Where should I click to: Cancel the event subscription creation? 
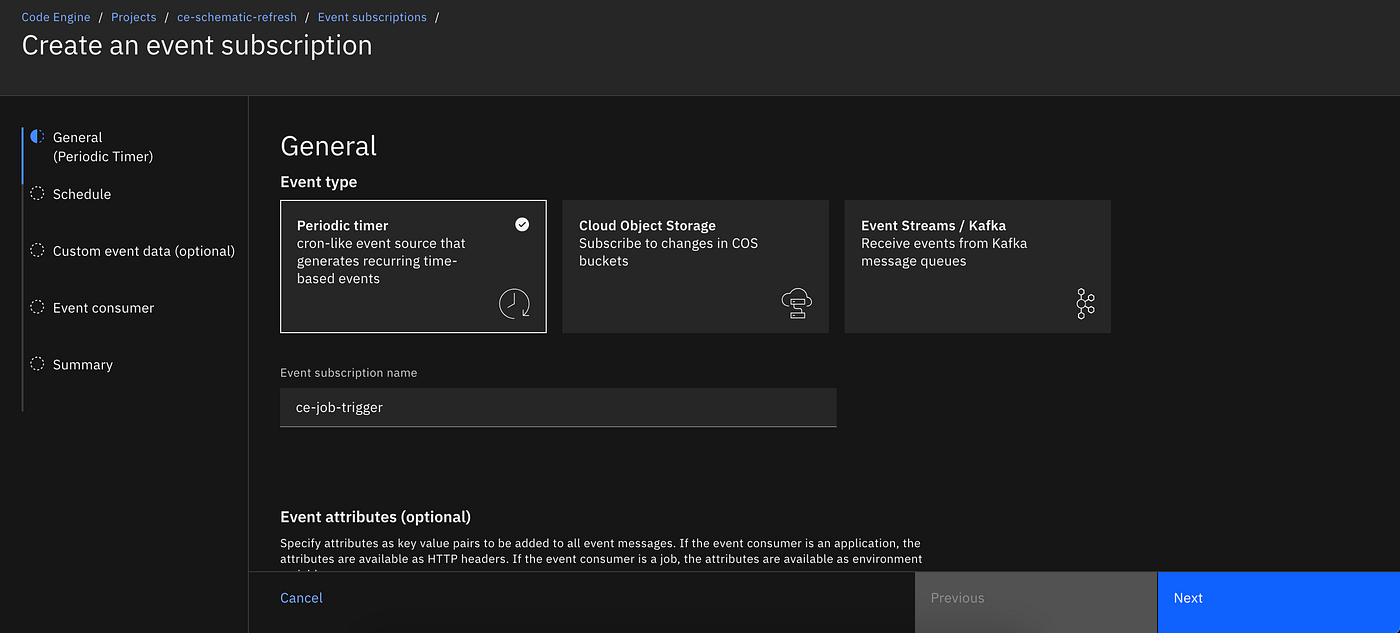point(301,598)
